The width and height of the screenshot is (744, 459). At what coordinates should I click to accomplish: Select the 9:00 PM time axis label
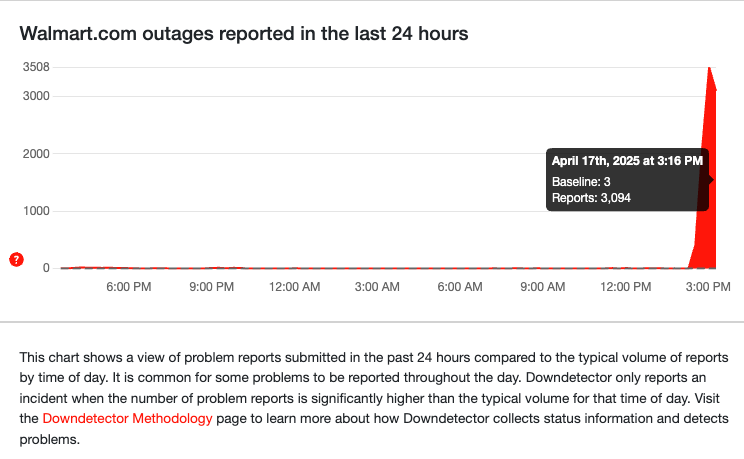tap(211, 287)
